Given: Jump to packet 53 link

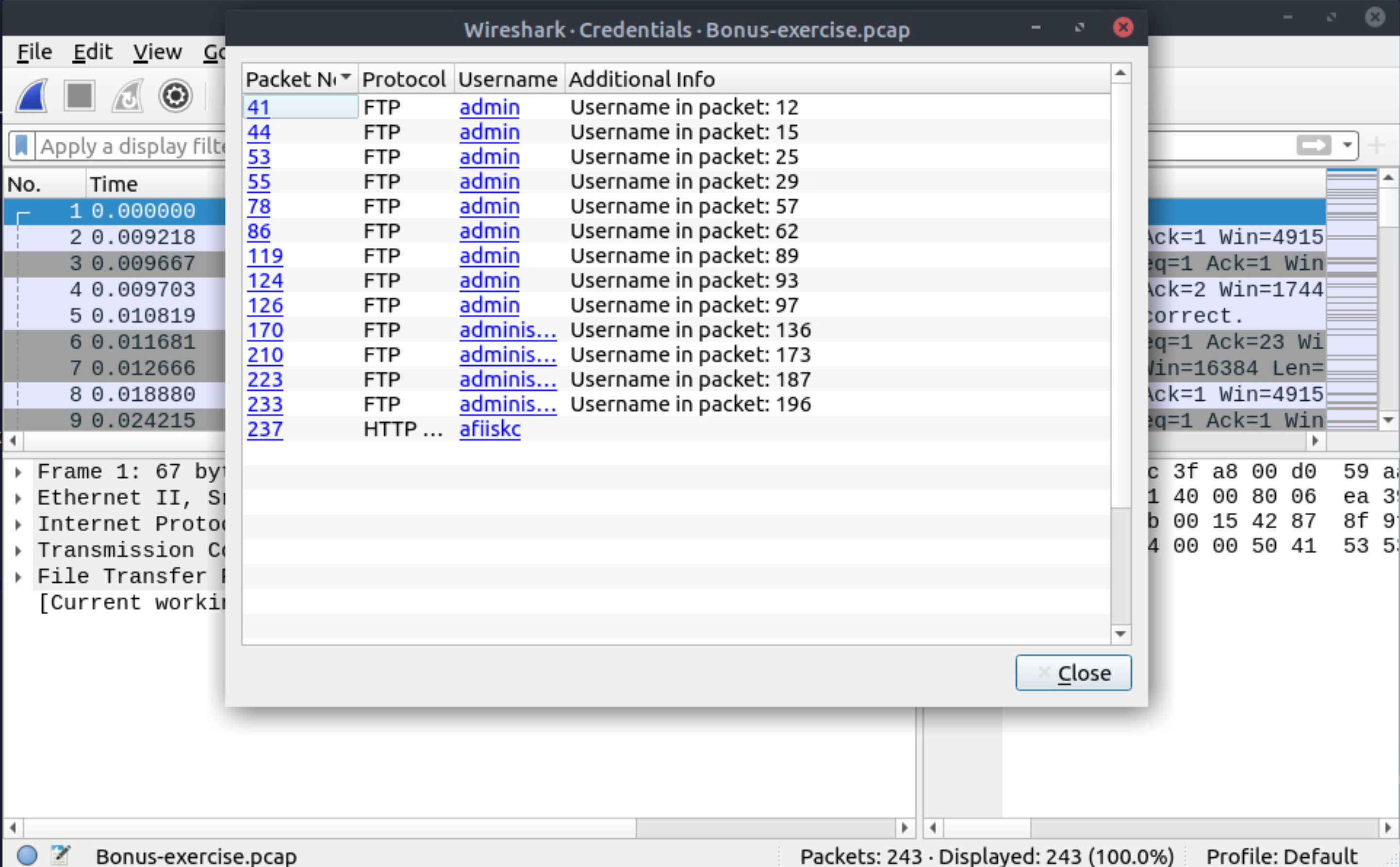Looking at the screenshot, I should (x=259, y=157).
